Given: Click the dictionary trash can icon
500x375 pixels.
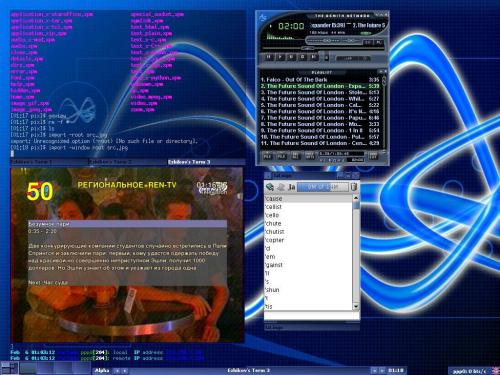Looking at the screenshot, I should [x=354, y=187].
